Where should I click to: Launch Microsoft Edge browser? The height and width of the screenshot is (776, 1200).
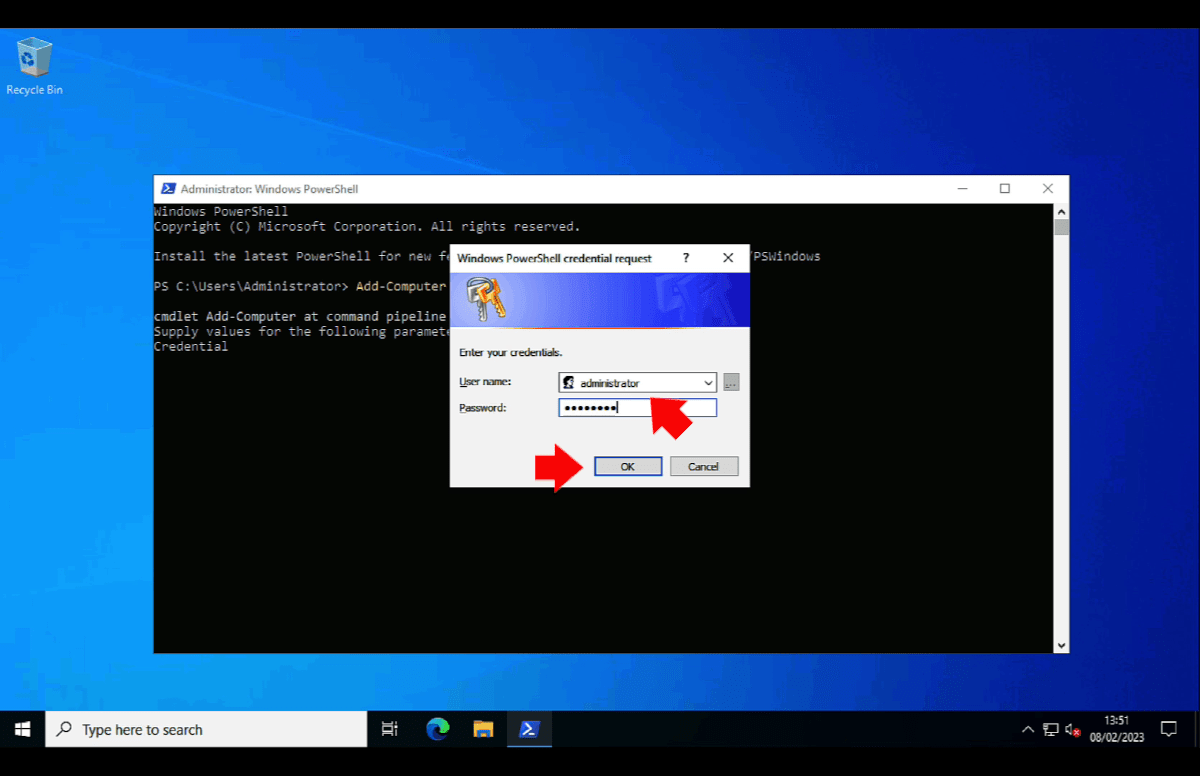point(437,729)
